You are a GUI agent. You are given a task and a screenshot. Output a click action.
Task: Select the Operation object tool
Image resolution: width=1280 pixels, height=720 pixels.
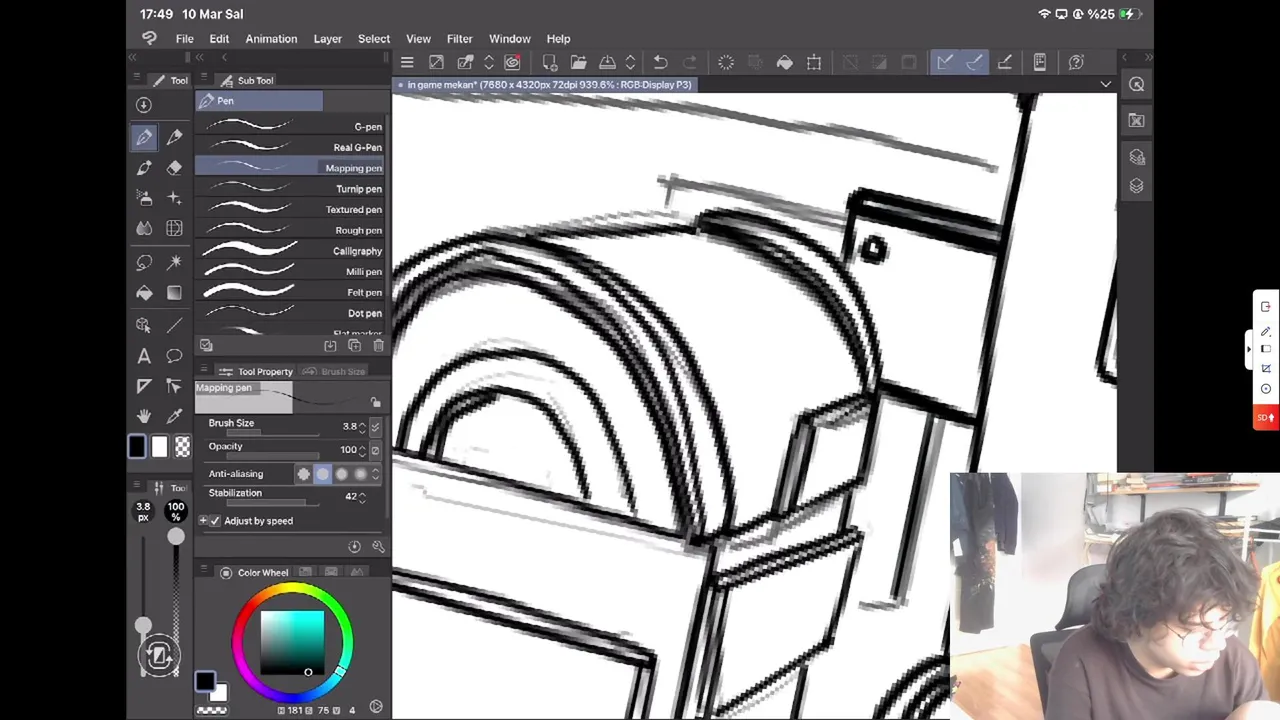pos(144,326)
